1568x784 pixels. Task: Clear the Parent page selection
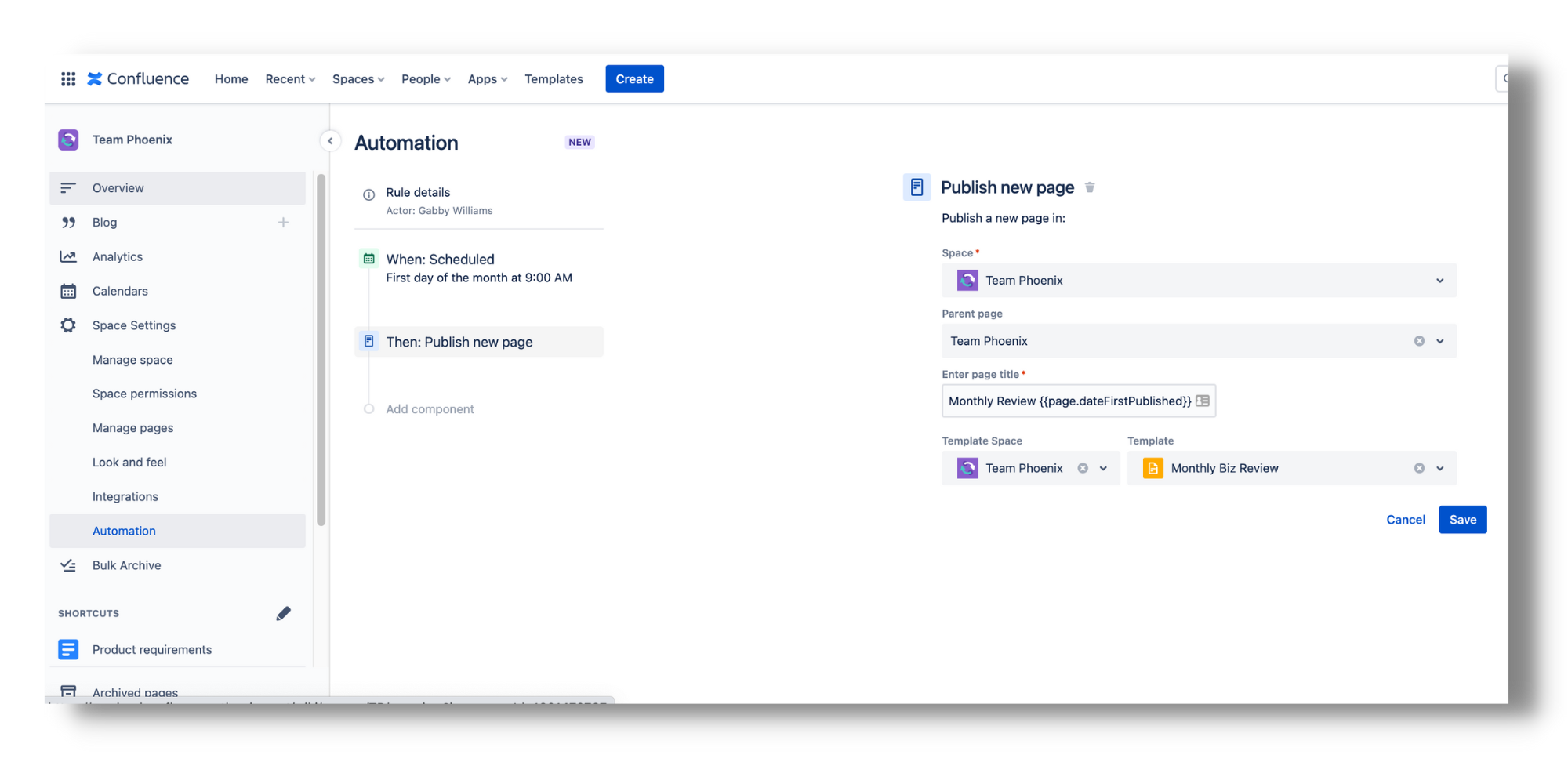1418,341
